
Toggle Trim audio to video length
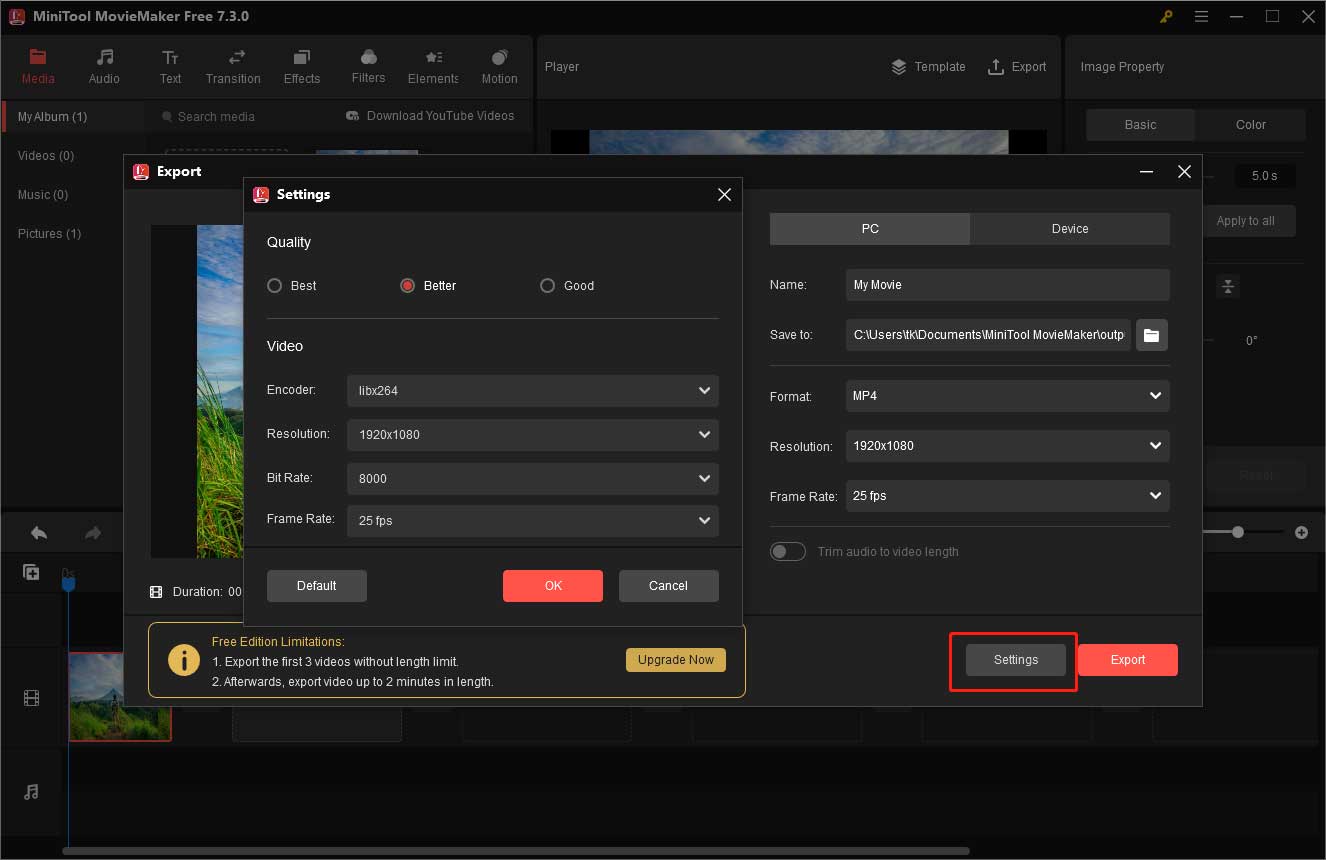coord(788,551)
